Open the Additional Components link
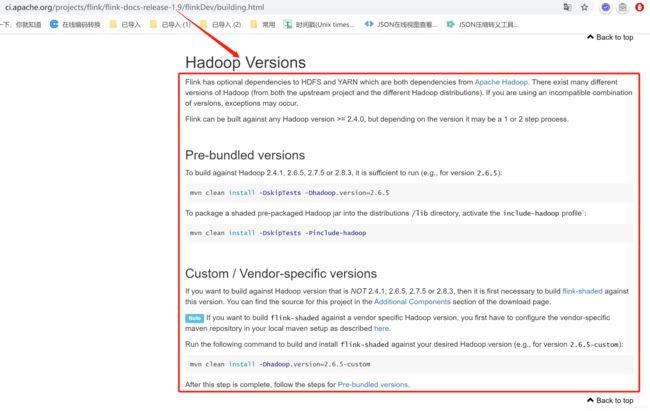The width and height of the screenshot is (650, 411). click(412, 302)
